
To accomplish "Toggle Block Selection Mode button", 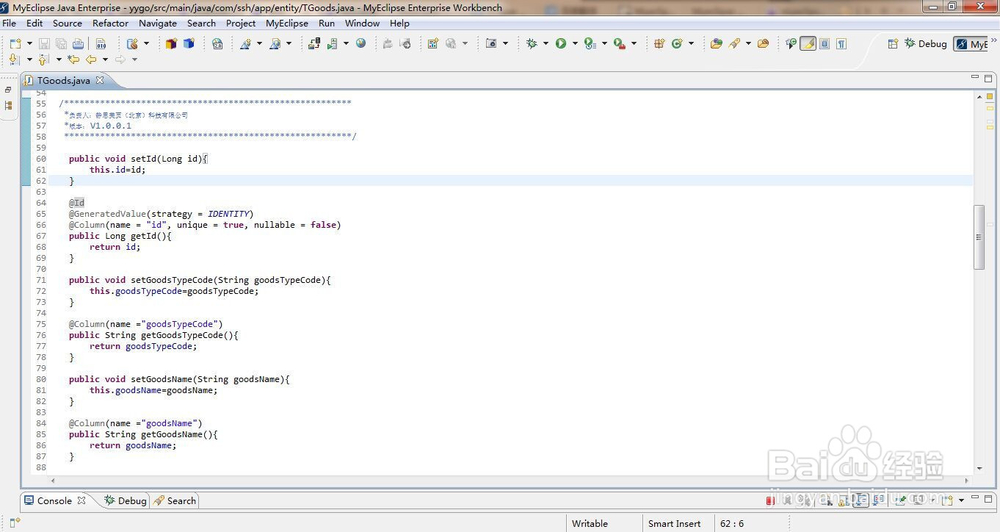I will pos(825,43).
